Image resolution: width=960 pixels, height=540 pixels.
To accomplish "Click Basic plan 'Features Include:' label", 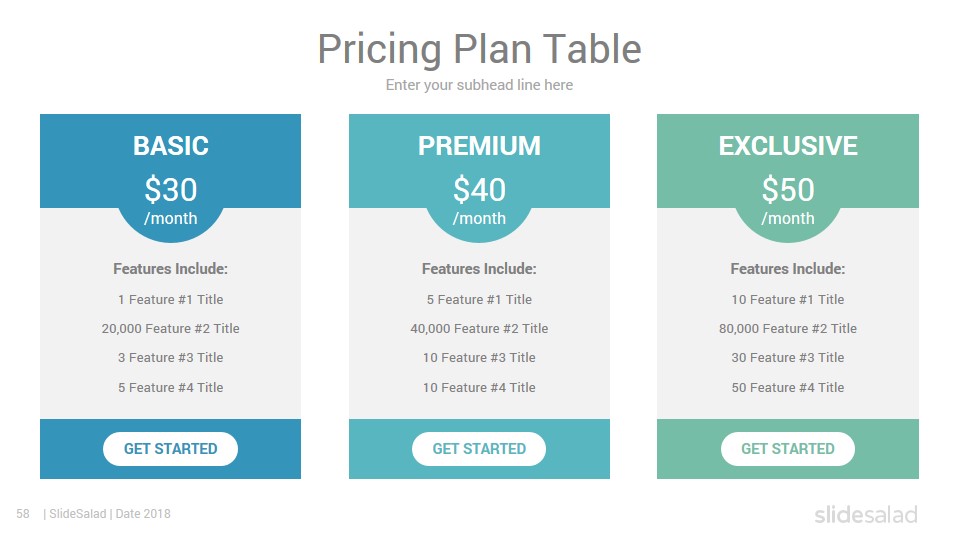I will [171, 269].
